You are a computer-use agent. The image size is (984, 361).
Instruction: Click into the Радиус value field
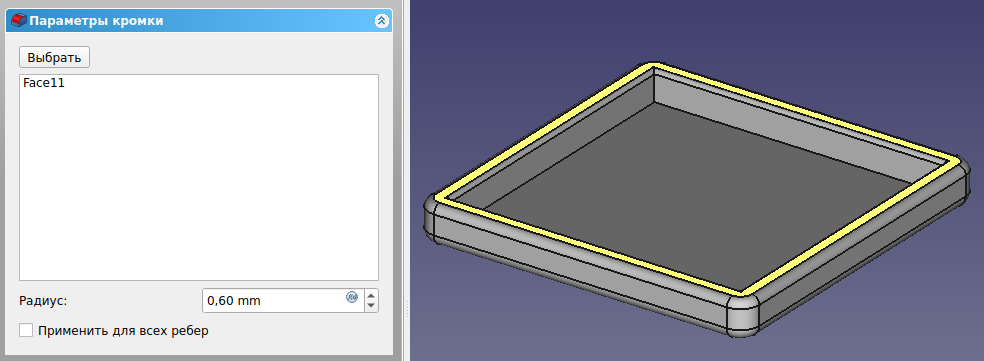point(274,301)
